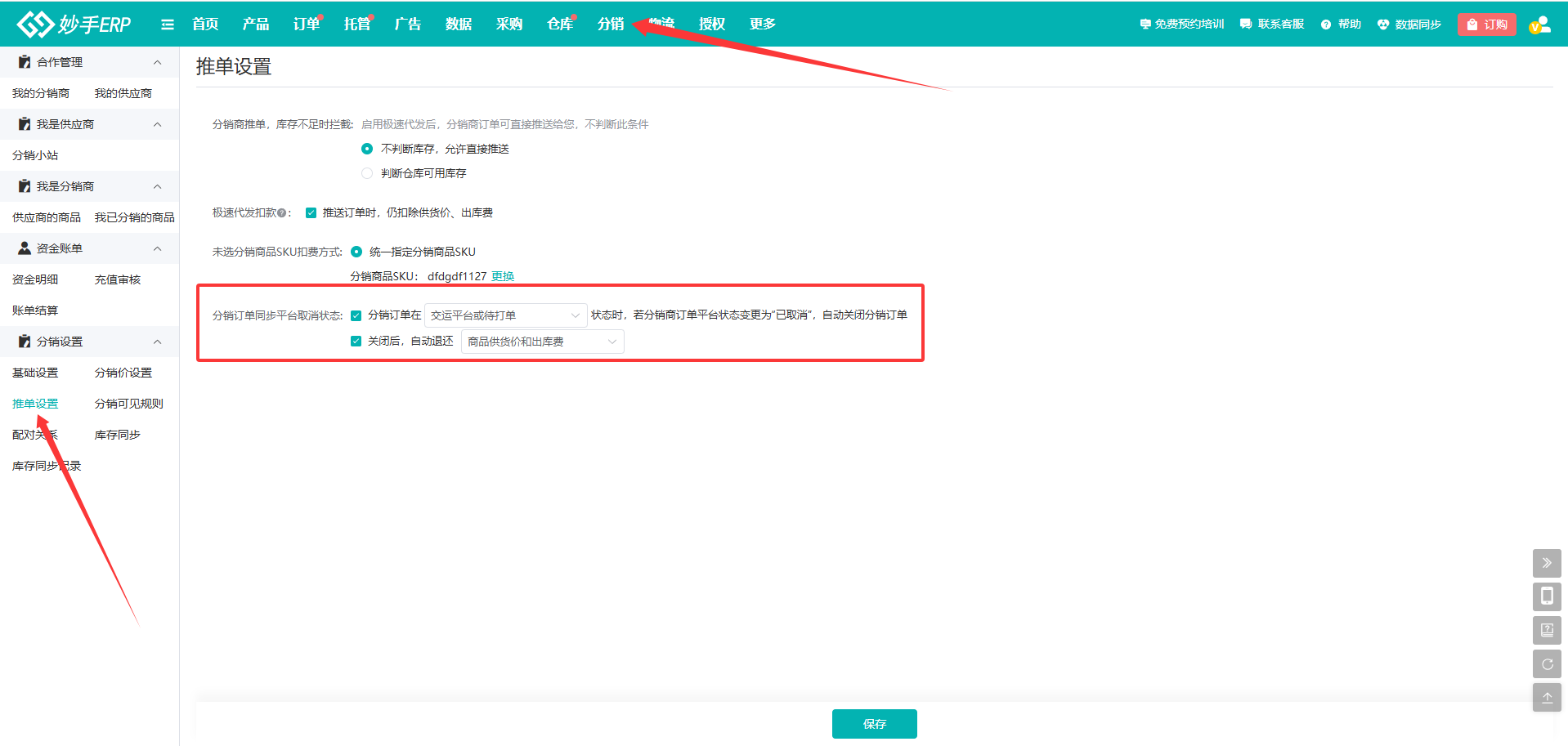Click the 我是分销商 section icon
The image size is (1568, 746).
click(x=25, y=186)
